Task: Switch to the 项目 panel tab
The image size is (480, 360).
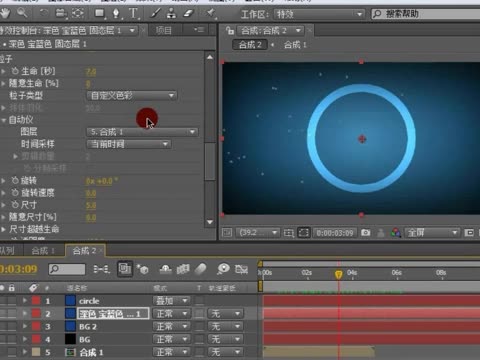Action: [164, 31]
